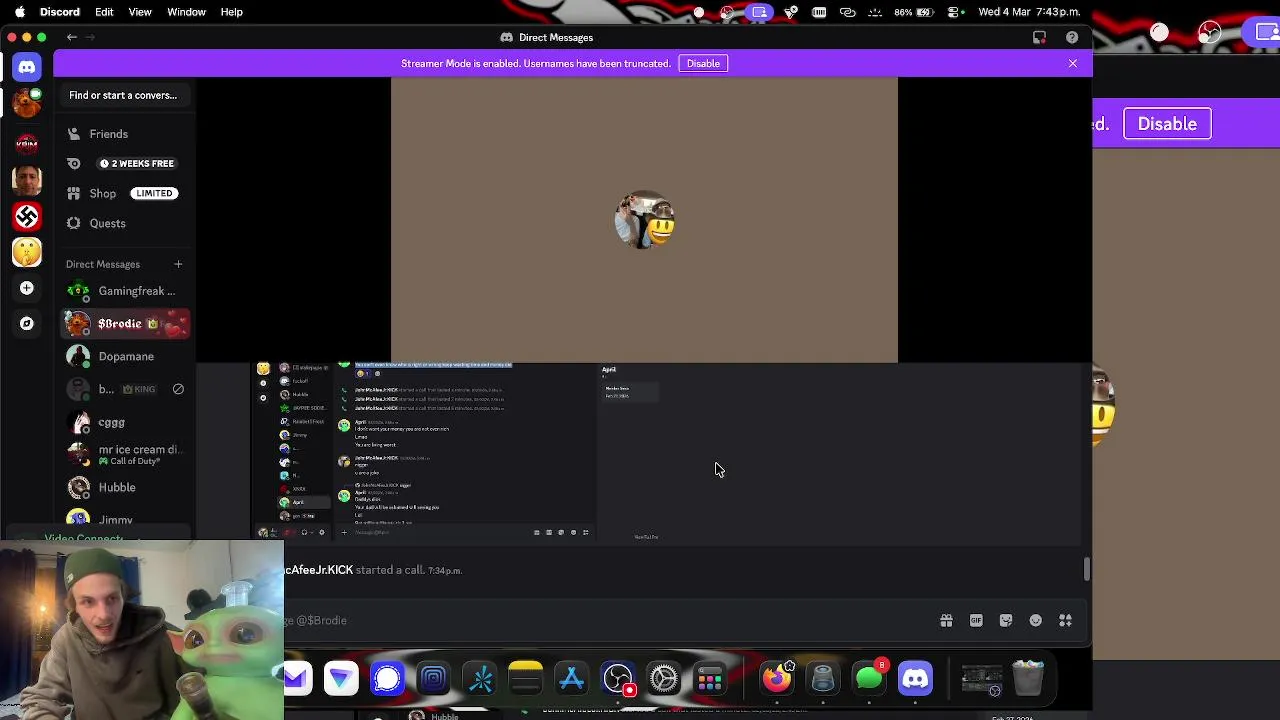
Task: Open the apps launcher icon in chat bar
Action: (1065, 620)
